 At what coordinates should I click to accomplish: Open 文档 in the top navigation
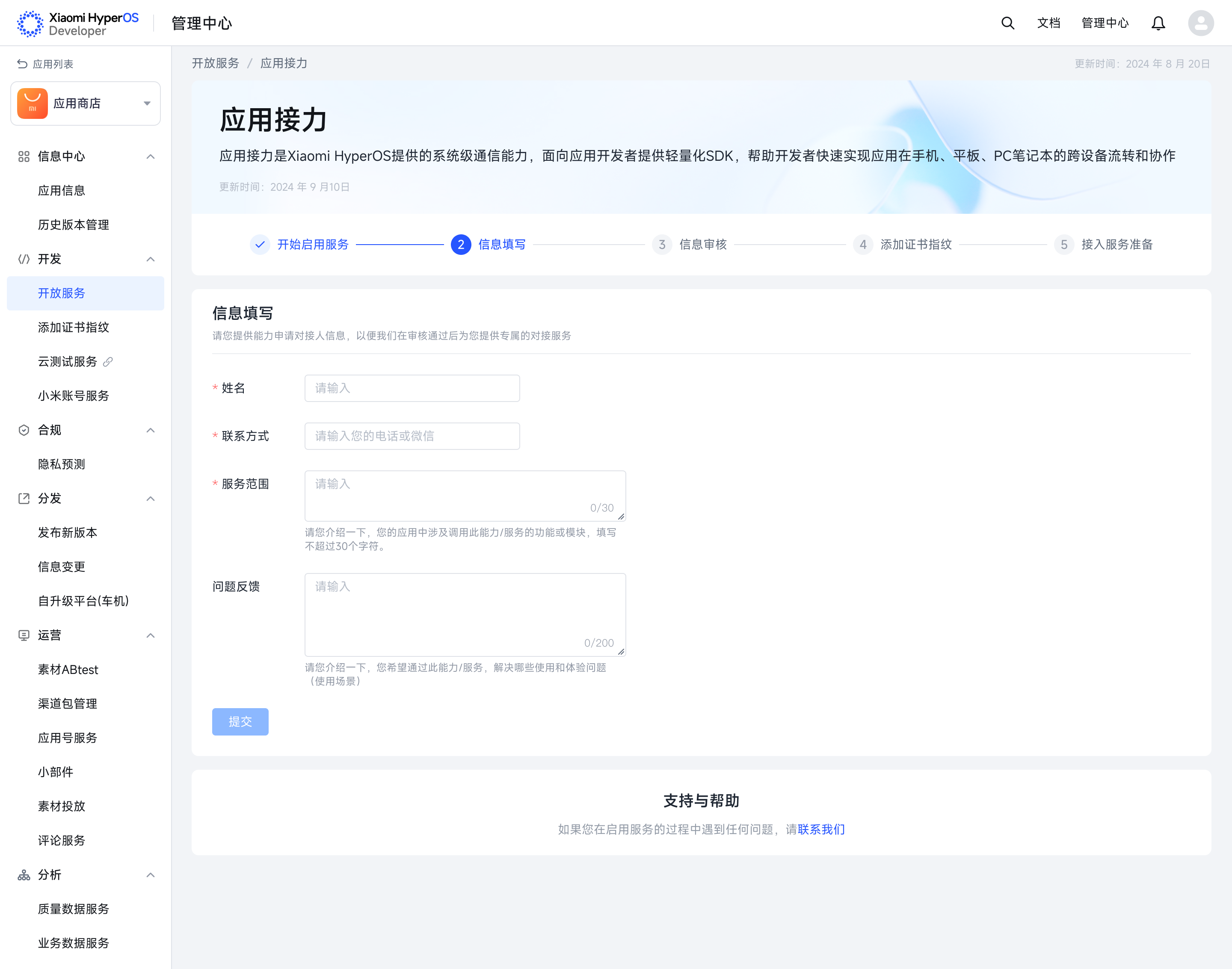click(x=1048, y=23)
